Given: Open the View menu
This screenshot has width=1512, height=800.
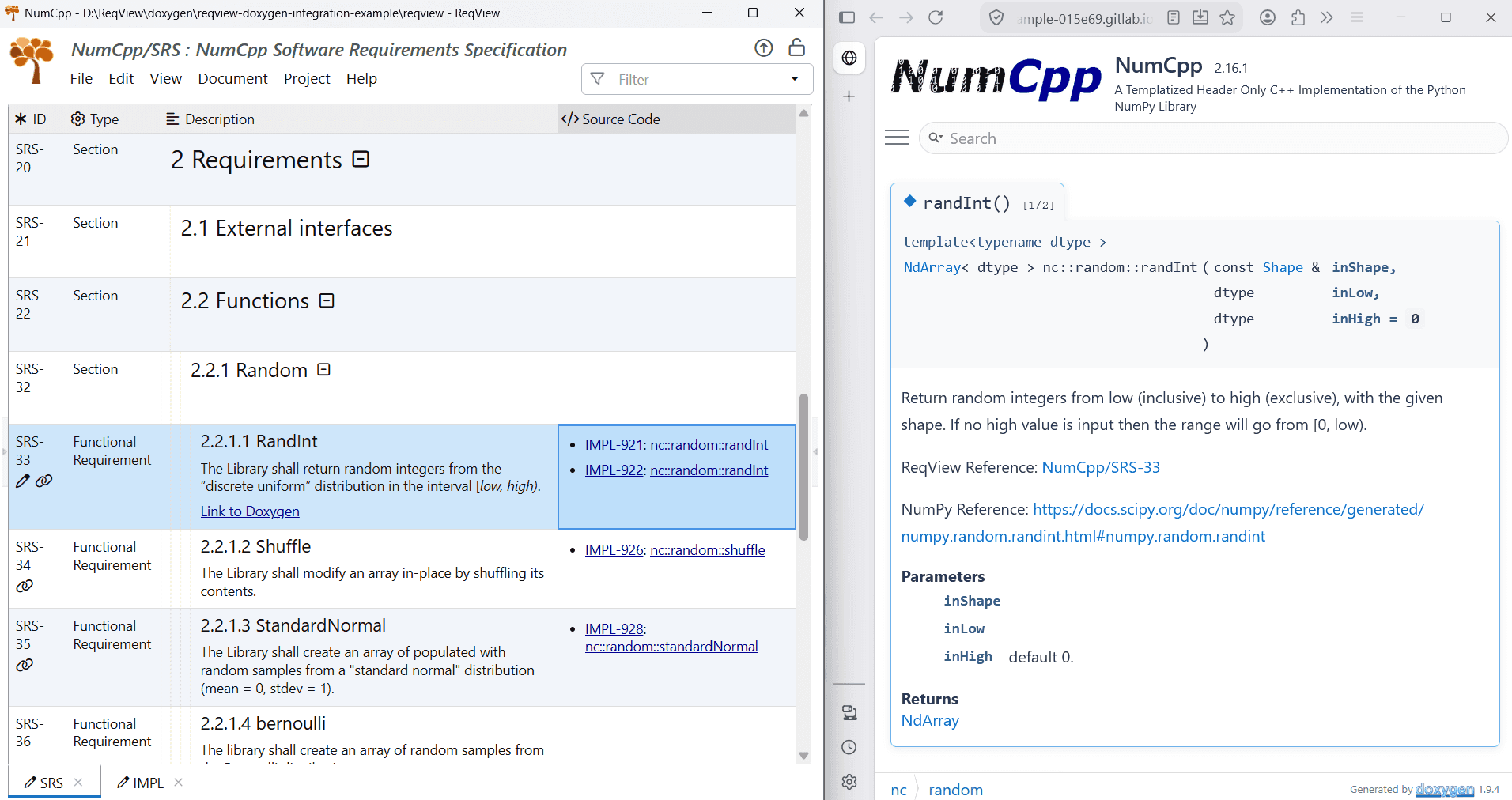Looking at the screenshot, I should [x=166, y=78].
